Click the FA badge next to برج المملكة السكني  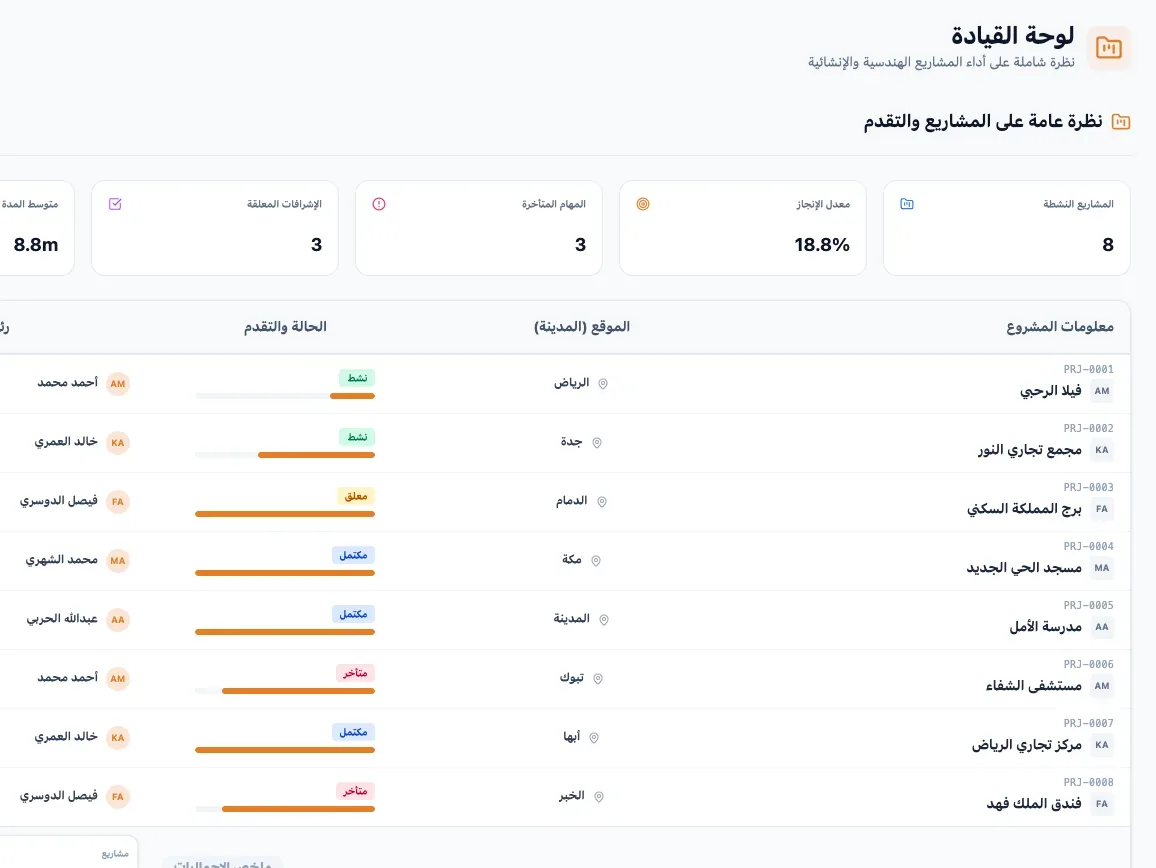1101,509
